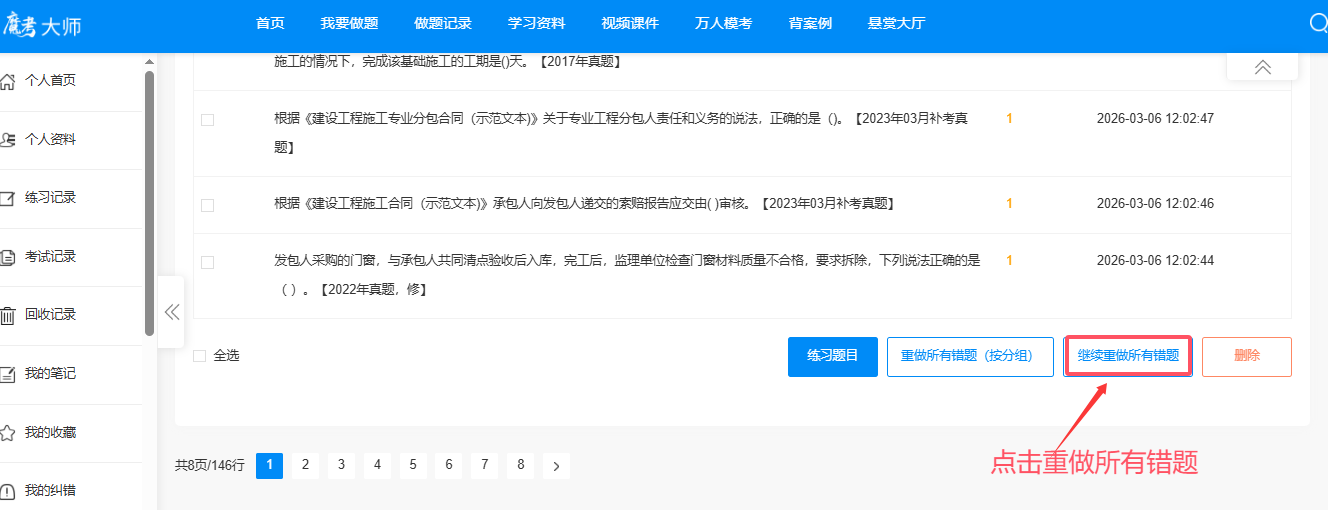
Task: Click the home icon beside 个人首页
Action: click(x=7, y=80)
